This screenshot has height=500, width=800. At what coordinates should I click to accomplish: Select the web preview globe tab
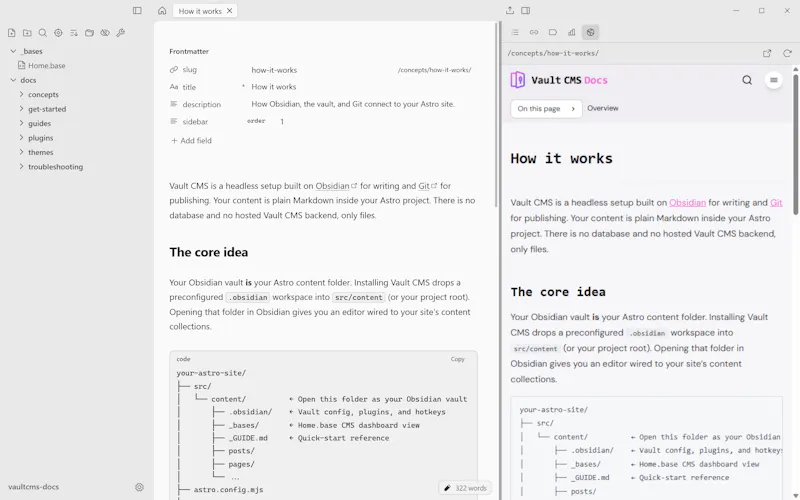click(590, 32)
